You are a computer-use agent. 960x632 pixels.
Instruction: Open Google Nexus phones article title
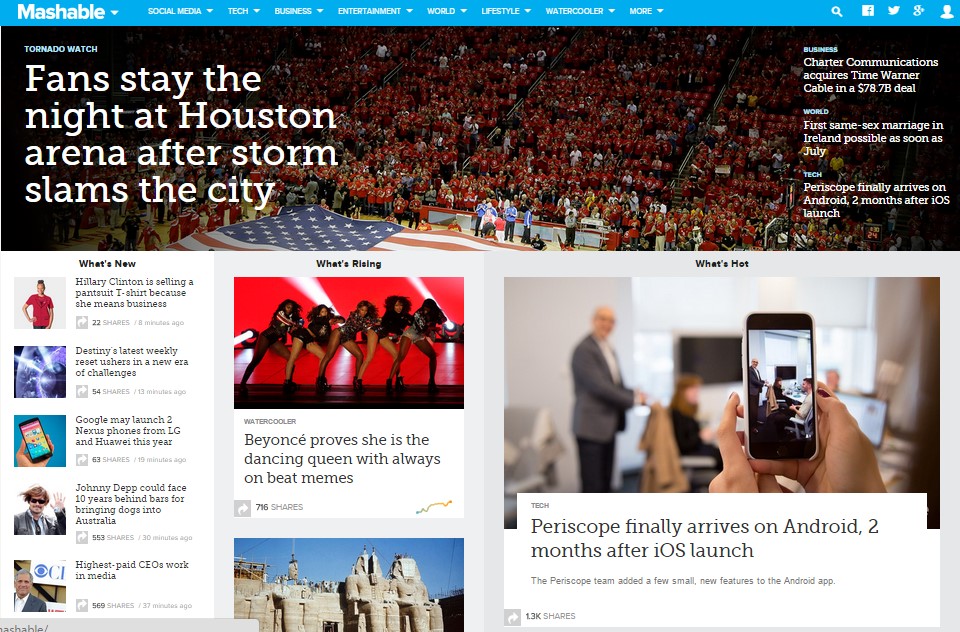[x=128, y=431]
